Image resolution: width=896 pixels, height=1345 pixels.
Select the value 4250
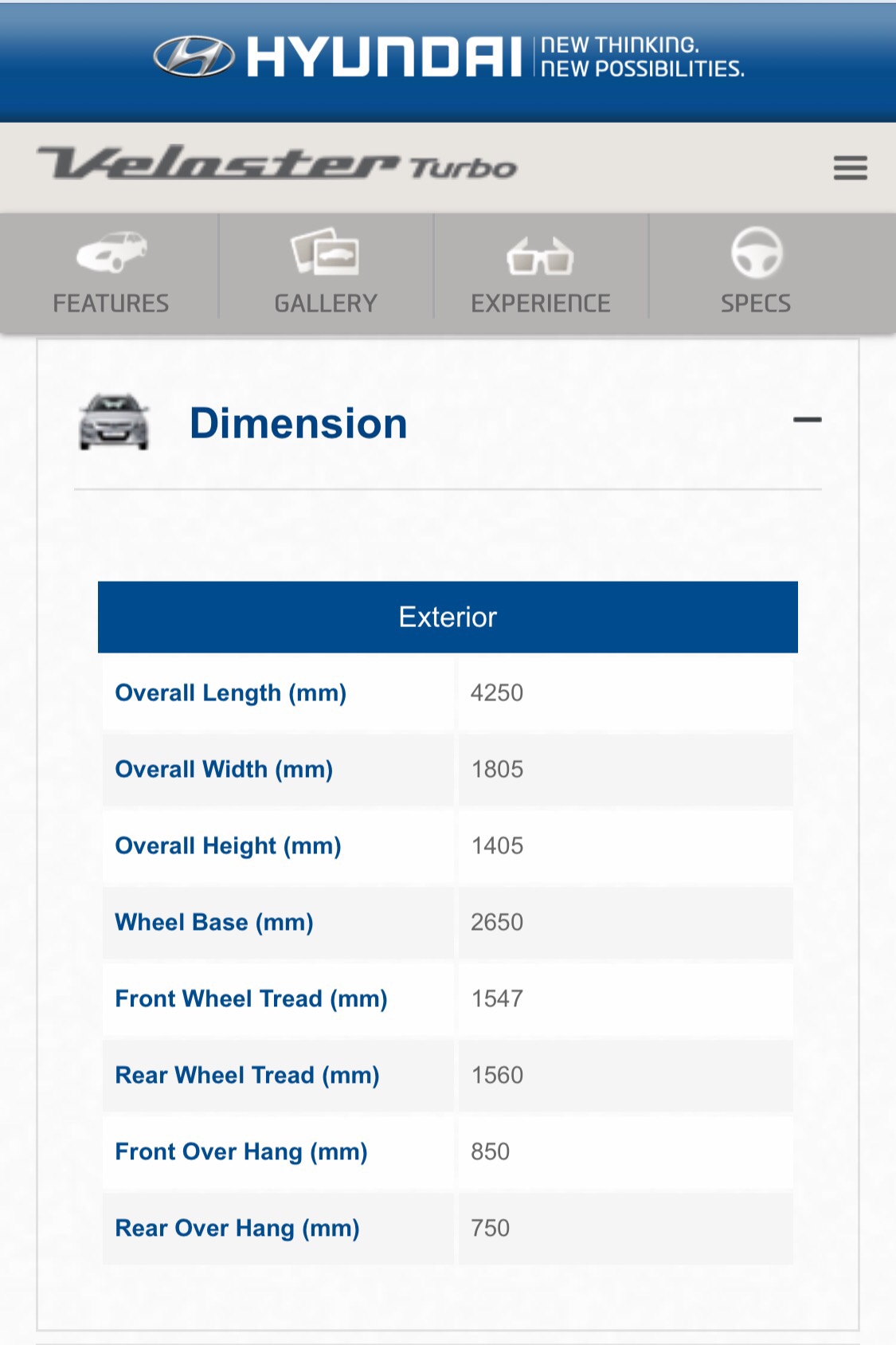tap(497, 692)
